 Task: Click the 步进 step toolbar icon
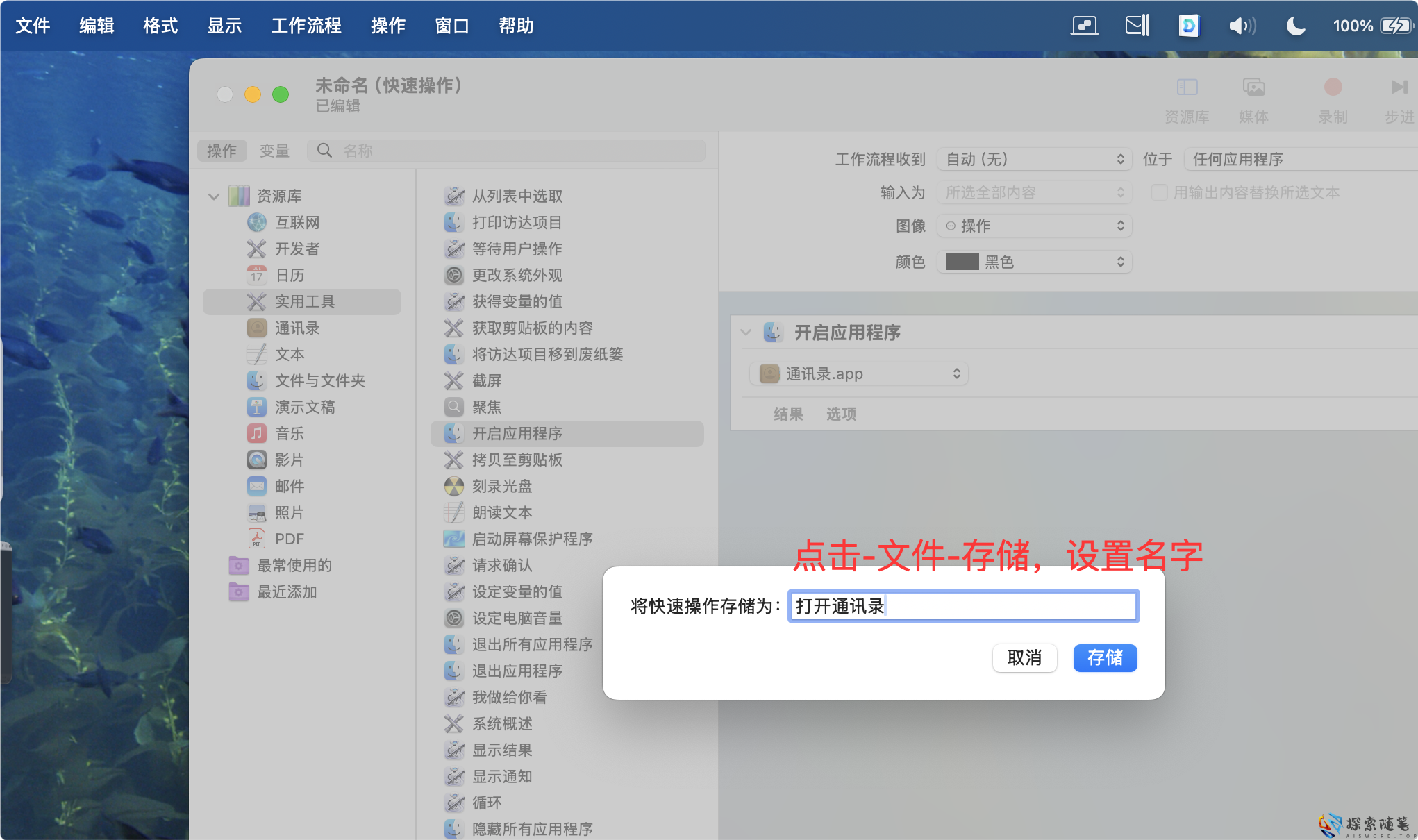point(1398,88)
